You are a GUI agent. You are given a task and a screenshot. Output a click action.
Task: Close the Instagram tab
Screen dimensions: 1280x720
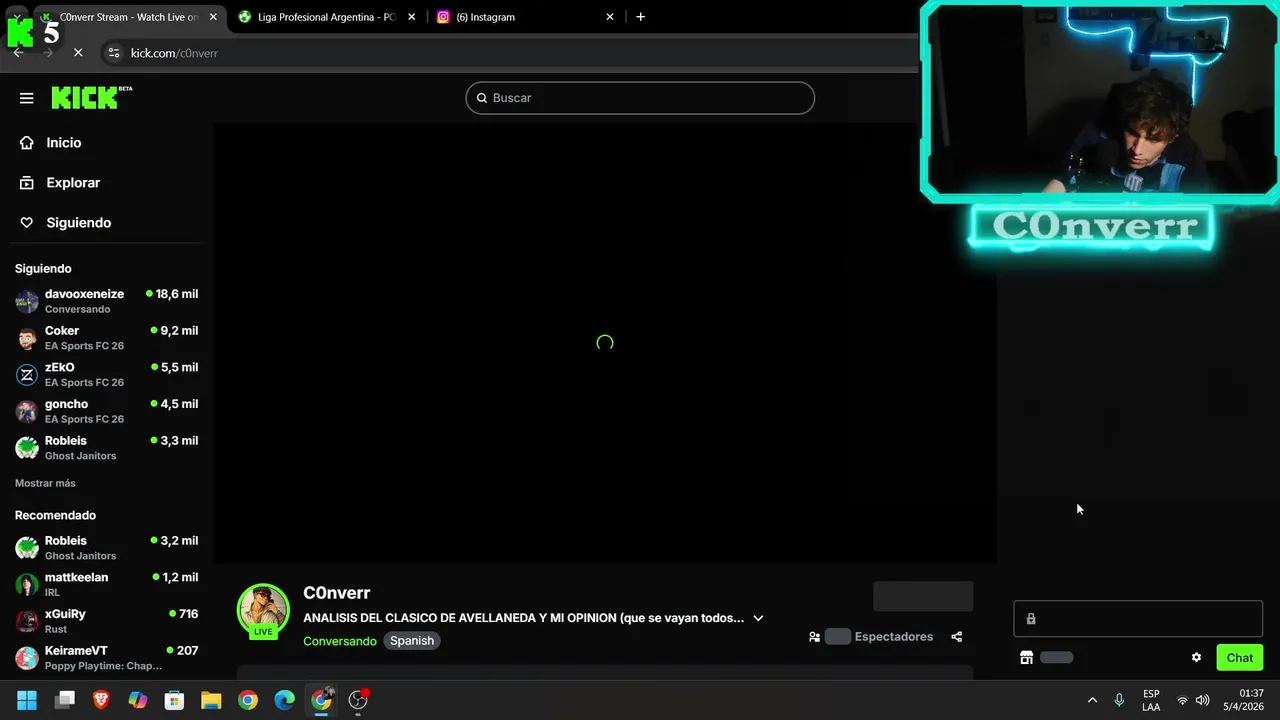[610, 17]
